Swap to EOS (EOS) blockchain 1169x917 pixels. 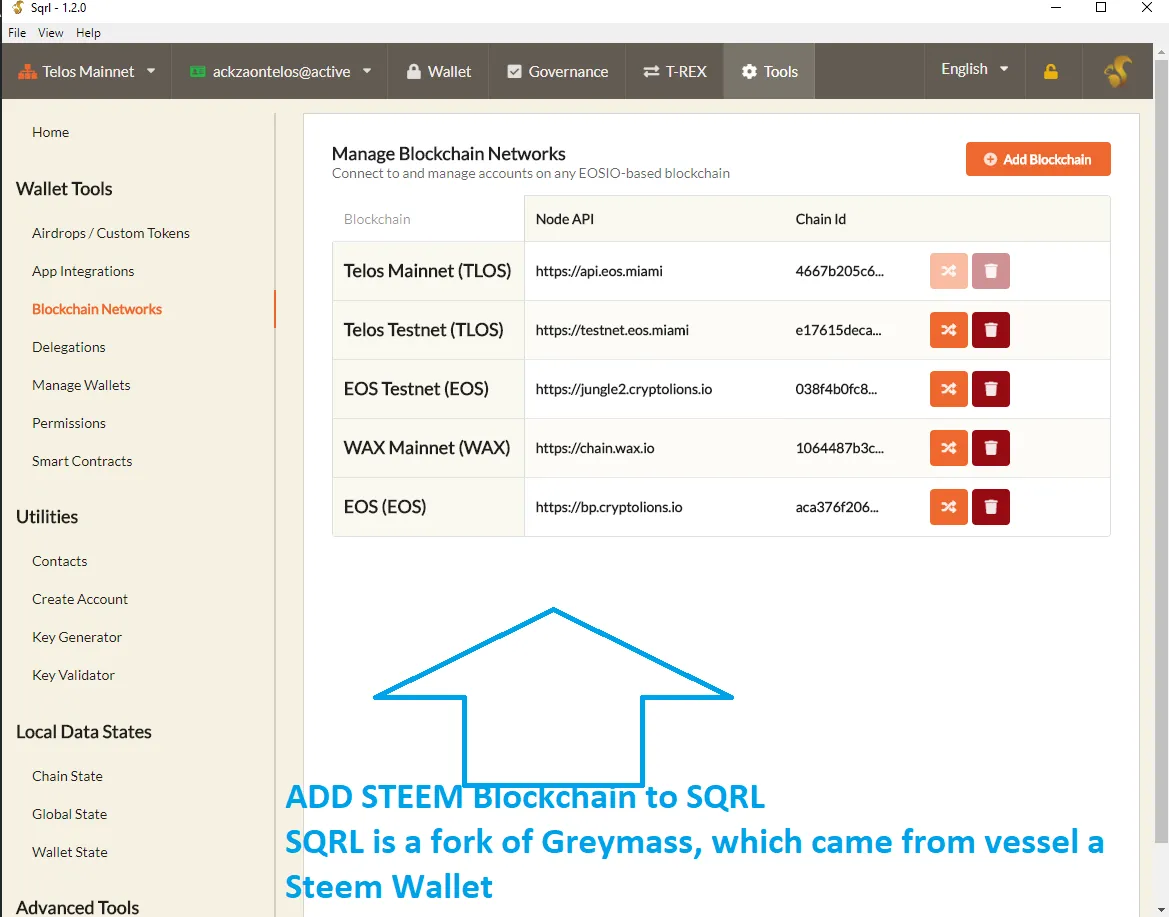point(948,506)
